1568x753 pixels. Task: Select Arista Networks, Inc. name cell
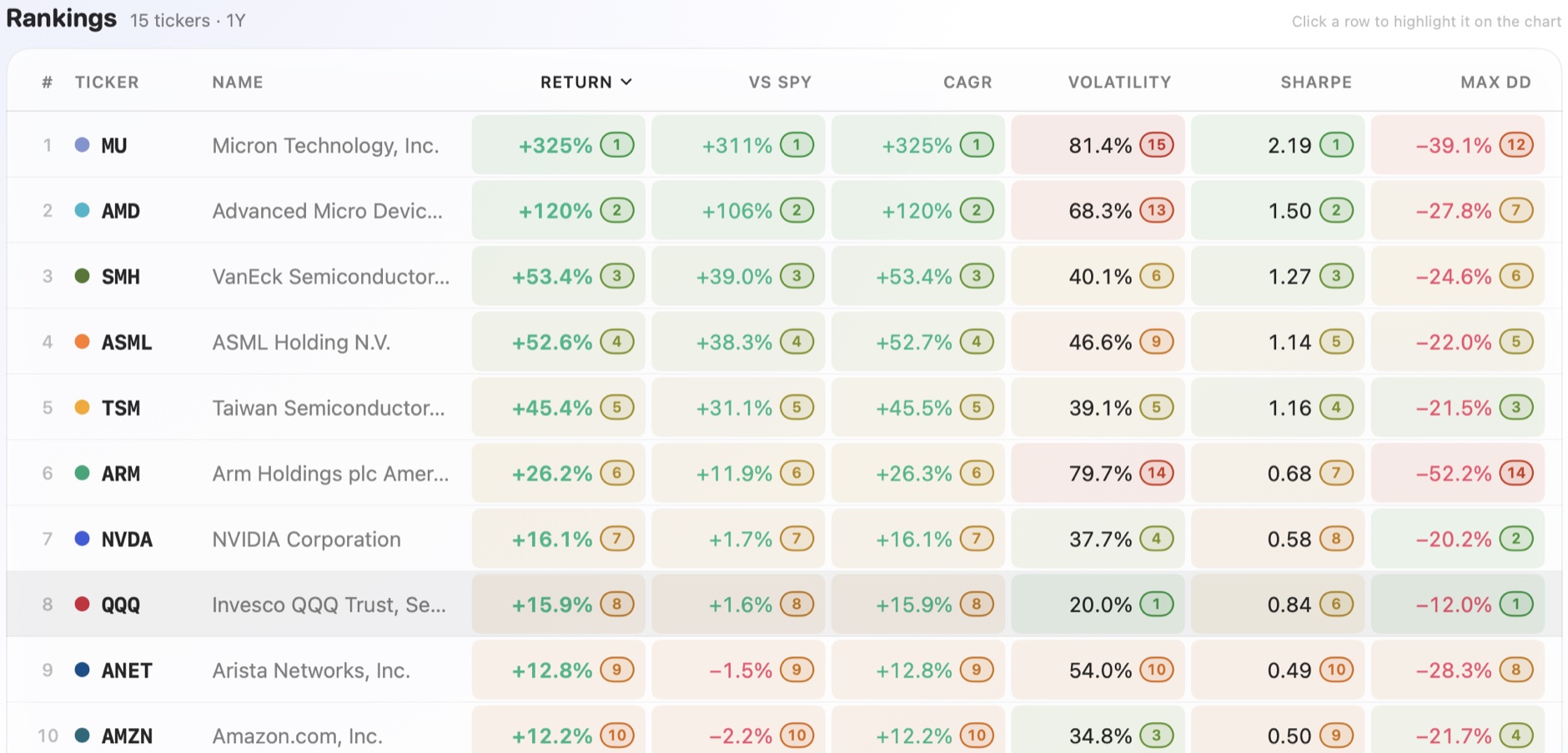[311, 670]
